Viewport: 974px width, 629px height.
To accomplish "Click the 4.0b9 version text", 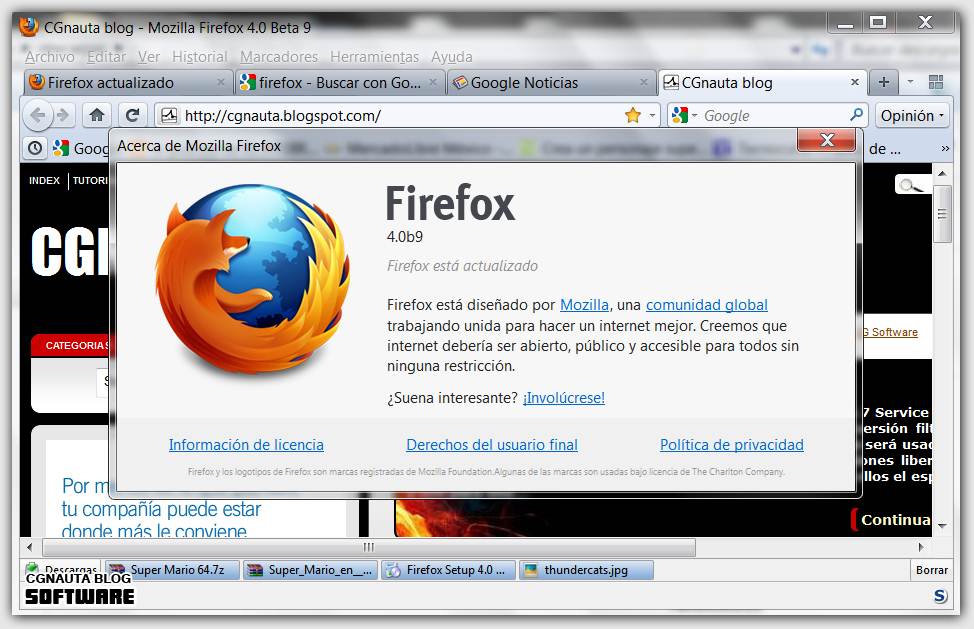I will pos(404,237).
